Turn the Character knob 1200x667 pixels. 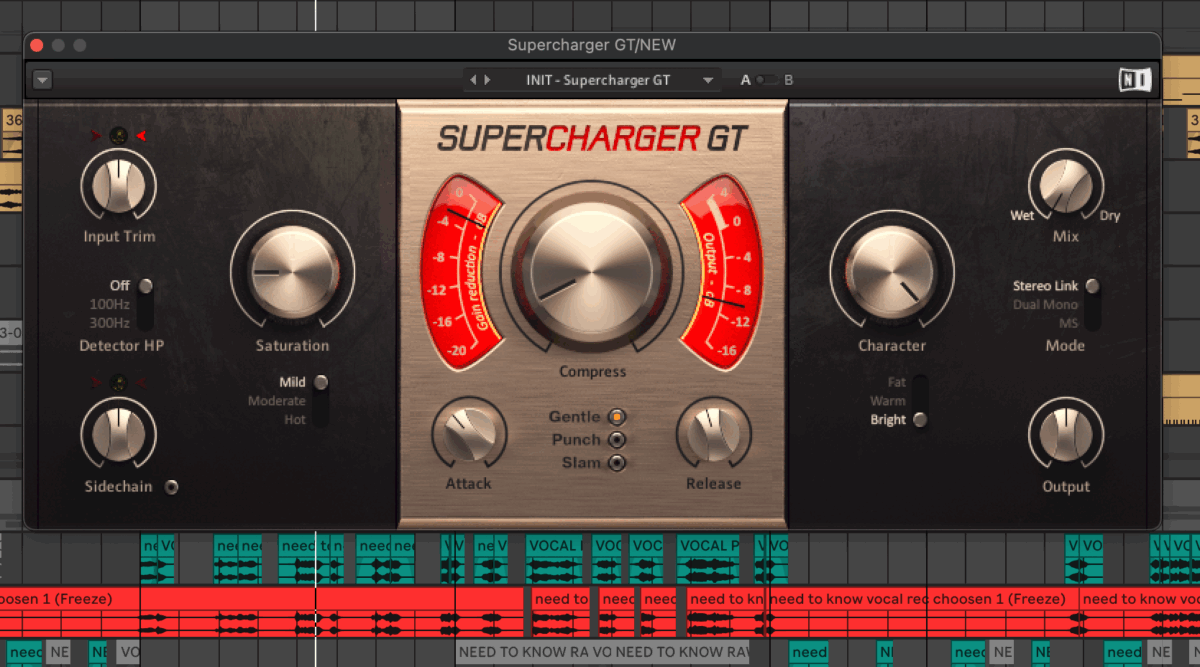[893, 272]
